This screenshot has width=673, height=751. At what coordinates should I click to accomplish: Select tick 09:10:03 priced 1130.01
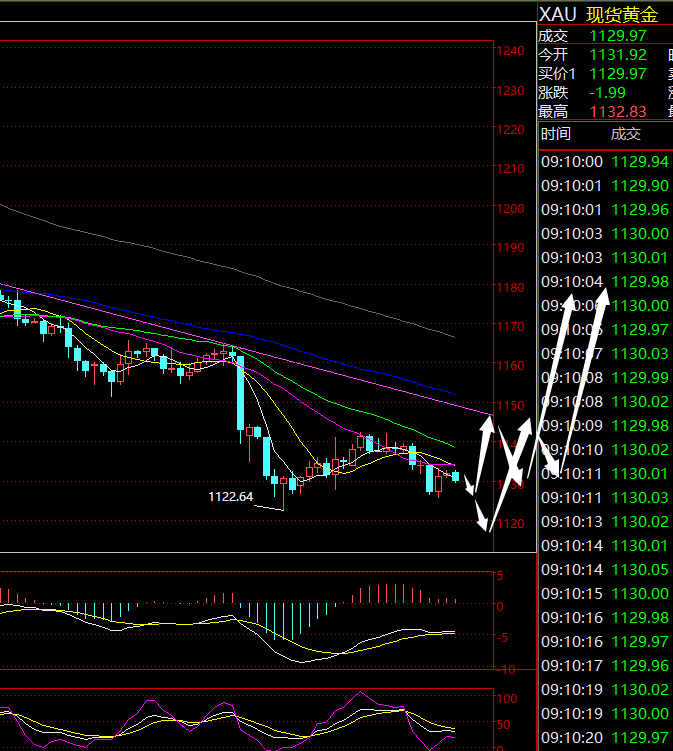click(x=605, y=258)
